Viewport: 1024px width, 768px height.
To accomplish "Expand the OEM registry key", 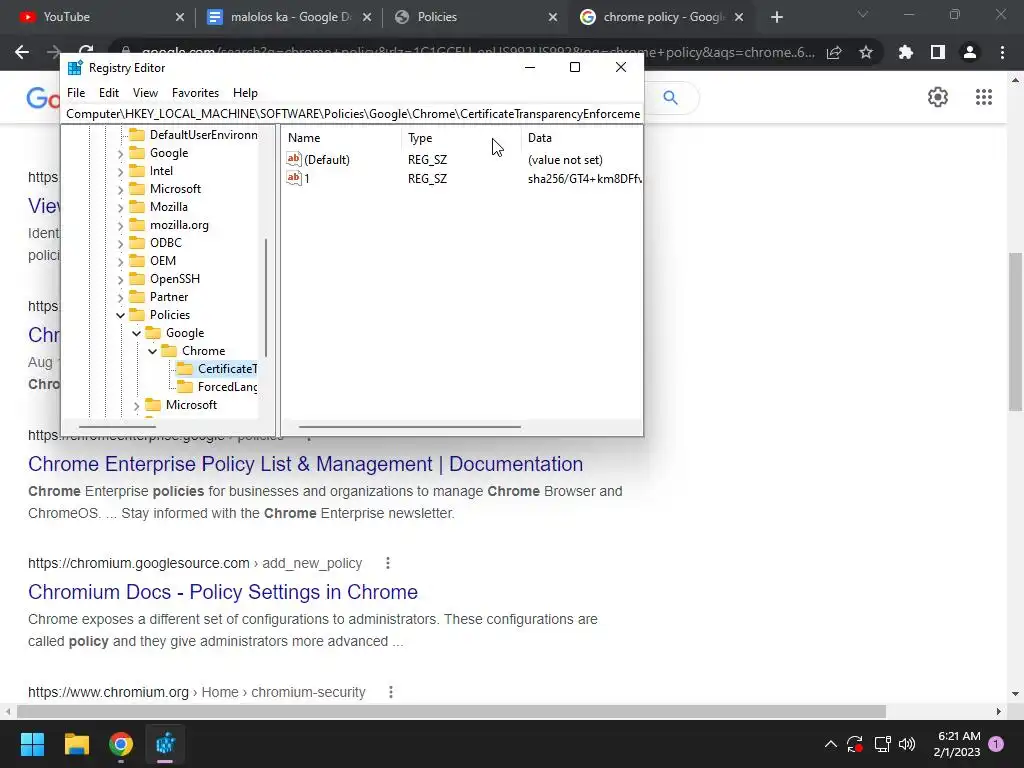I will (x=120, y=261).
